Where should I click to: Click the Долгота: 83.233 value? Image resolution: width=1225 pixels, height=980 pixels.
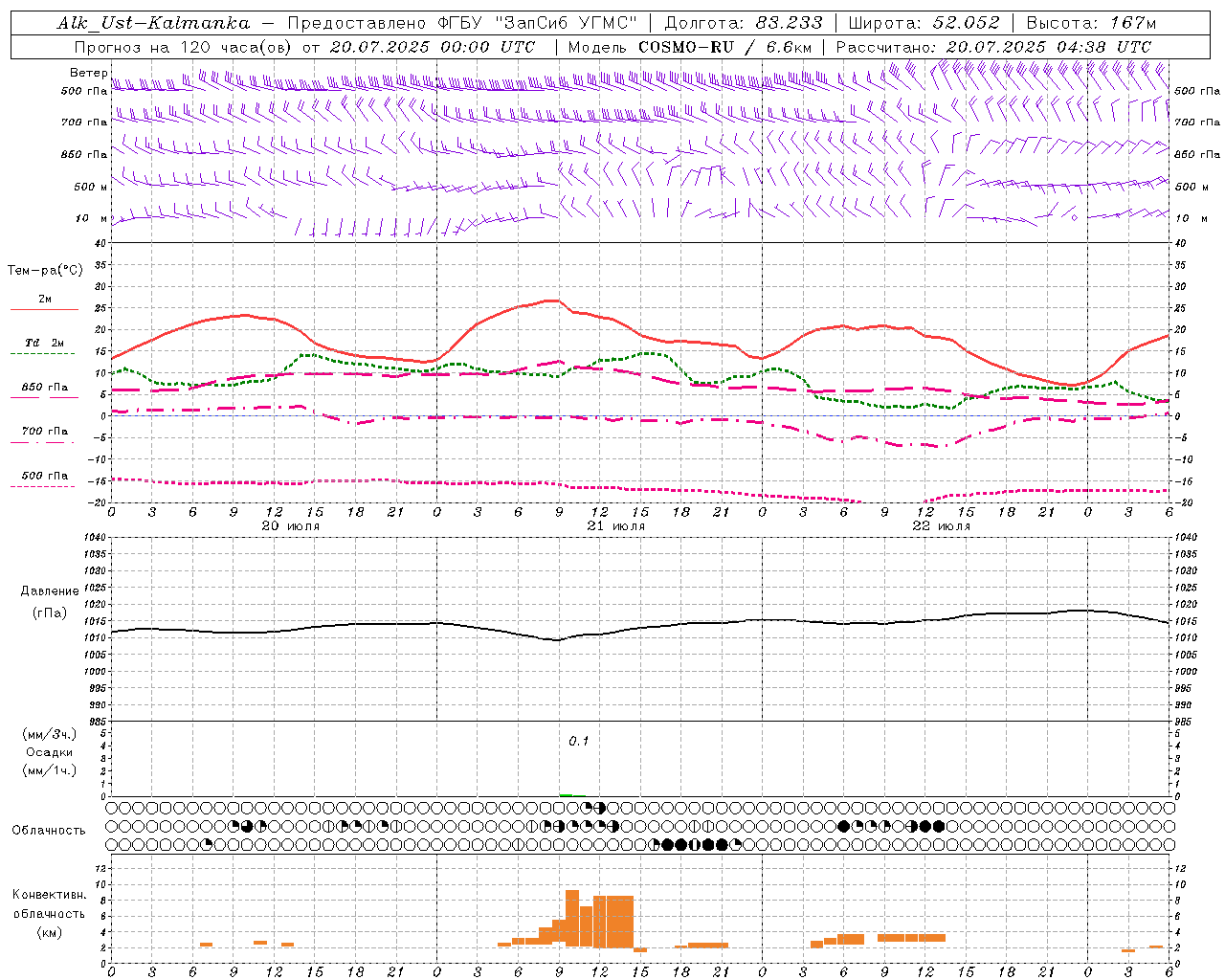click(x=744, y=23)
